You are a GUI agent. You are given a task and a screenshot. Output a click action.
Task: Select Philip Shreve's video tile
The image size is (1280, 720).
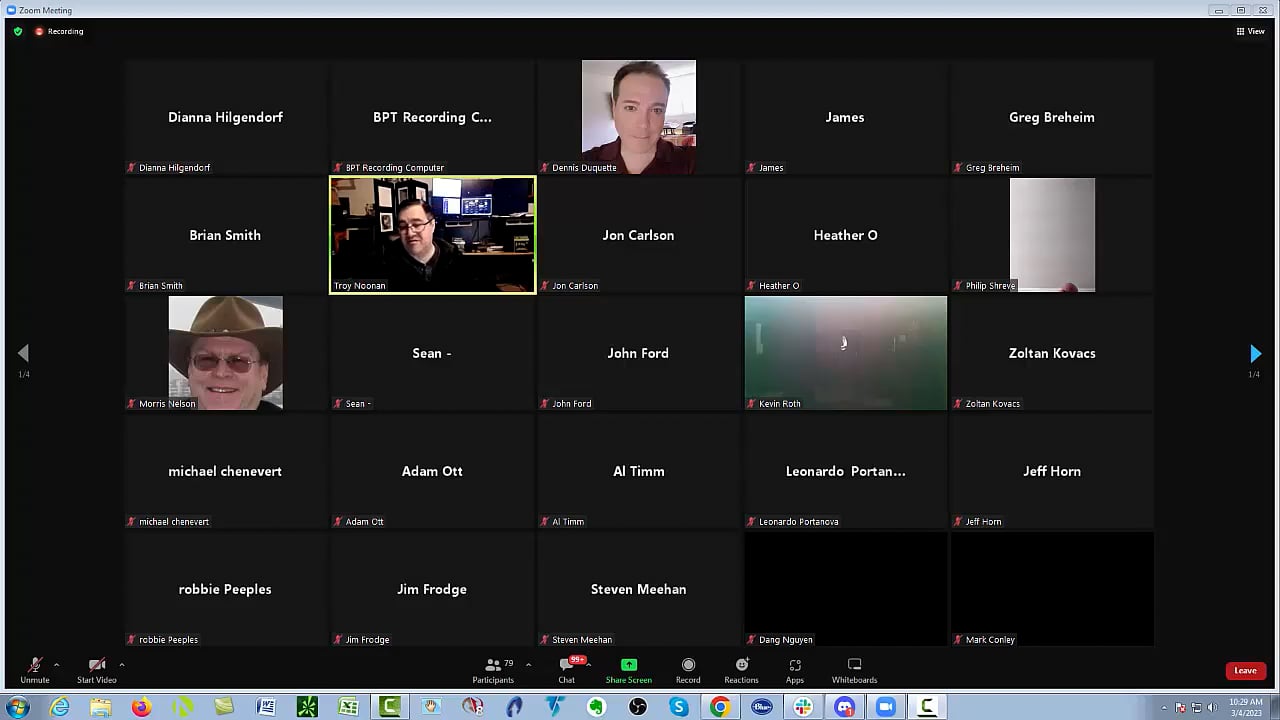click(1052, 235)
